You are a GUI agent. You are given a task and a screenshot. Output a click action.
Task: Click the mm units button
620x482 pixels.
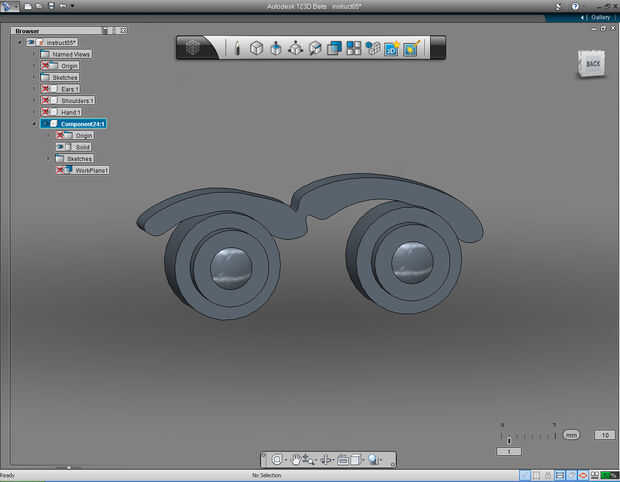(571, 435)
